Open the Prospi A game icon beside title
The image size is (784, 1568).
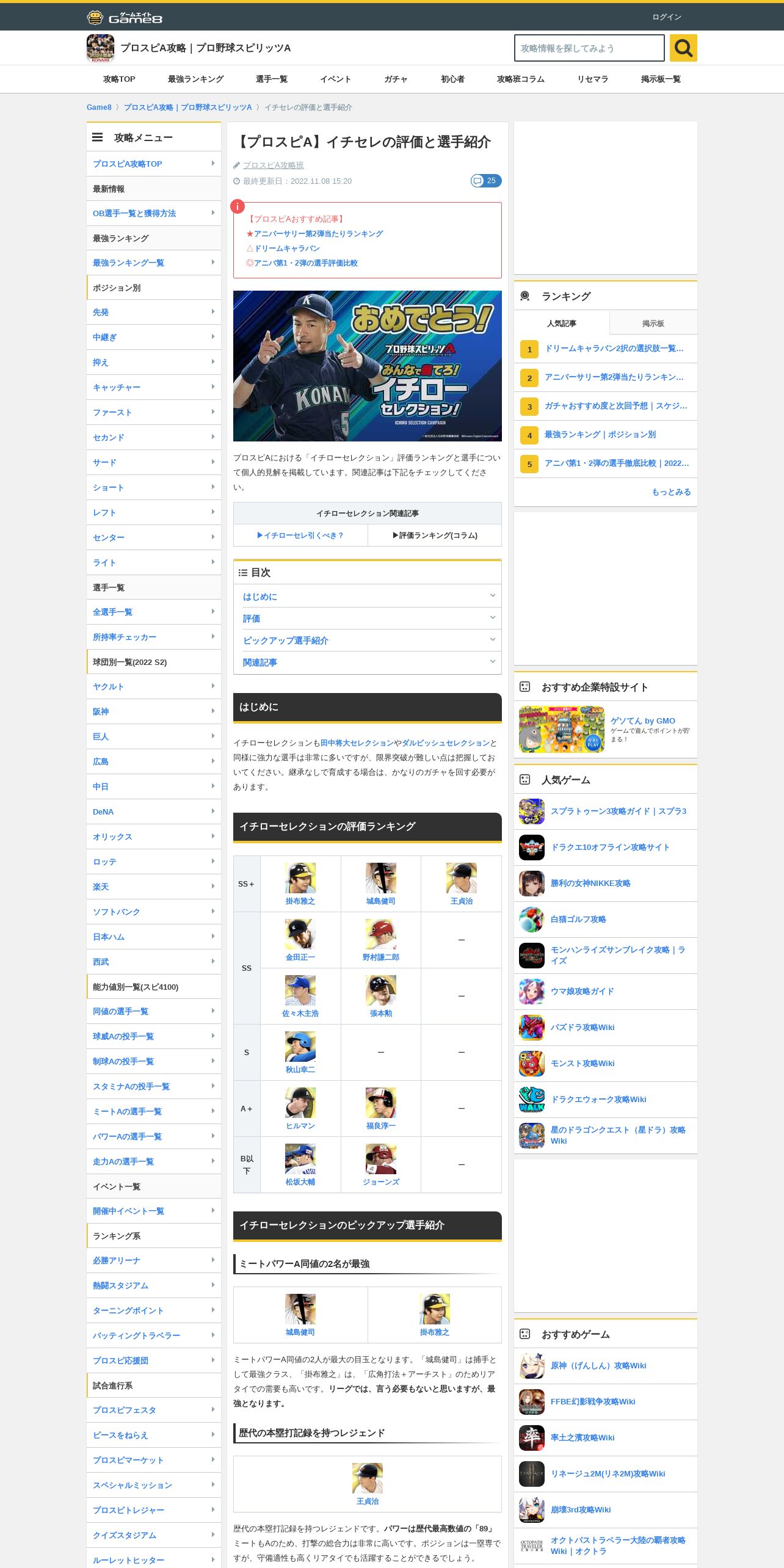point(100,48)
